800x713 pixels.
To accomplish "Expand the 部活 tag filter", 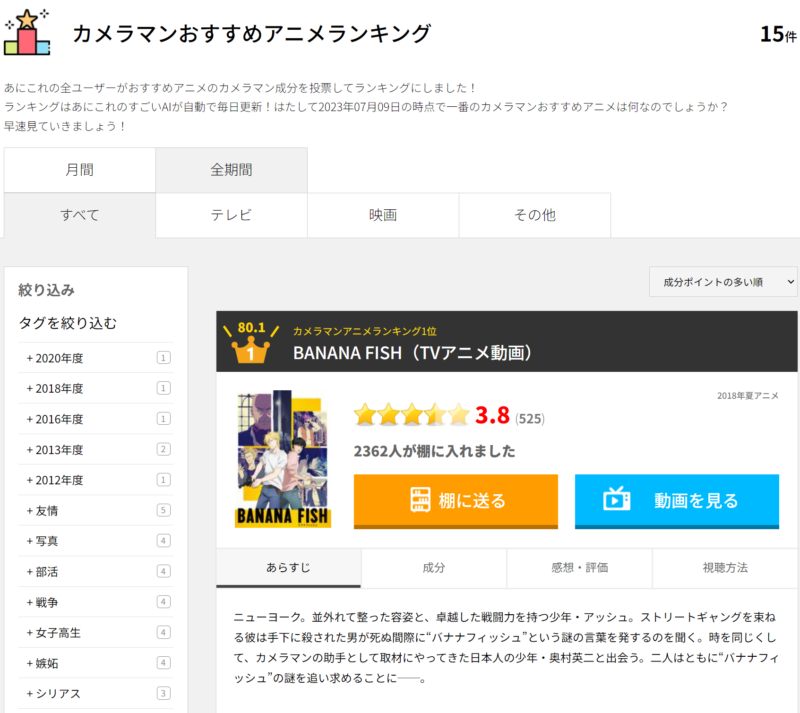I will click(x=96, y=572).
